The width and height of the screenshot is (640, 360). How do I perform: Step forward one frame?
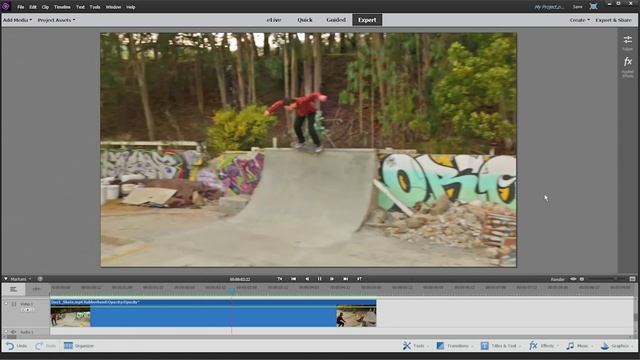(332, 279)
